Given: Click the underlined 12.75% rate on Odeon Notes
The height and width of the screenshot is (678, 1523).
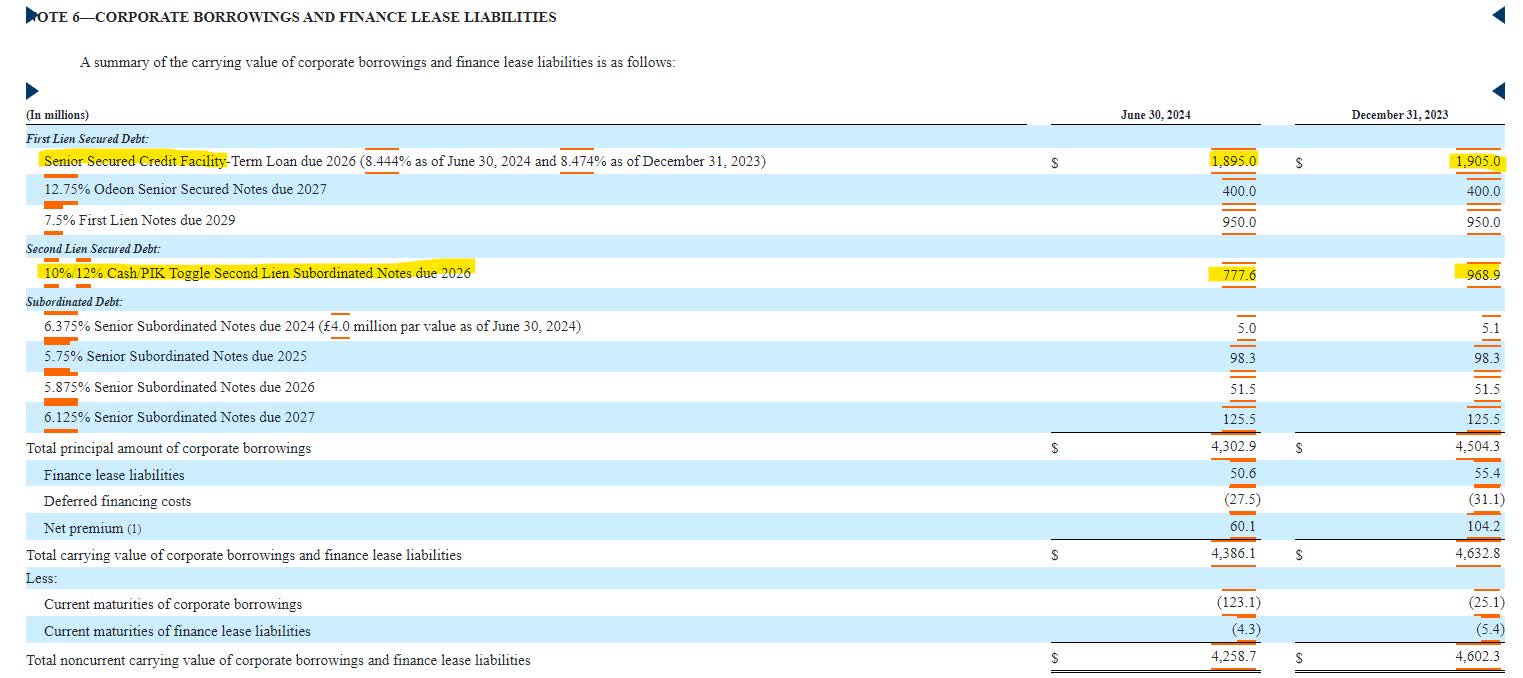Looking at the screenshot, I should [67, 191].
